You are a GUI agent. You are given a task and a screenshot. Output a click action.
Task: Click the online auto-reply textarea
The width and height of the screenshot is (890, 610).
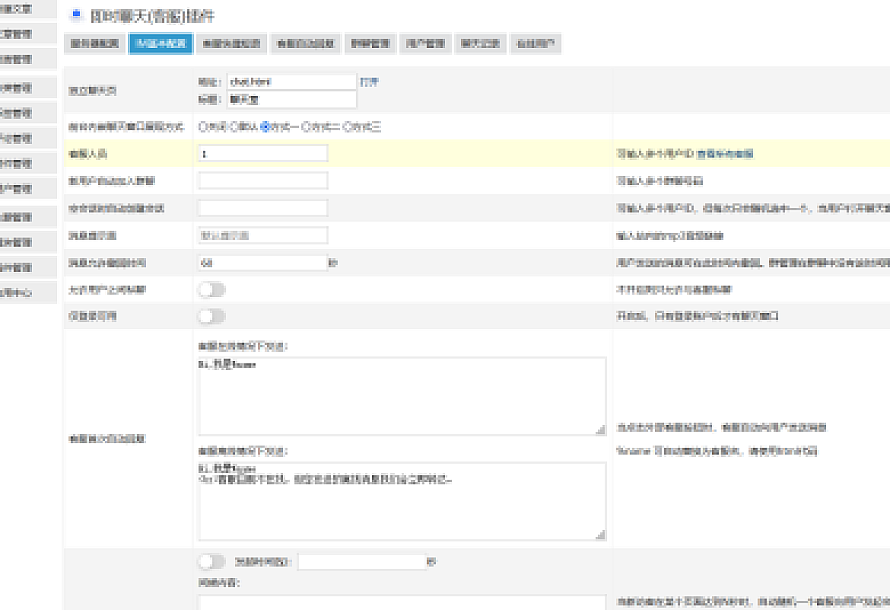(x=401, y=396)
